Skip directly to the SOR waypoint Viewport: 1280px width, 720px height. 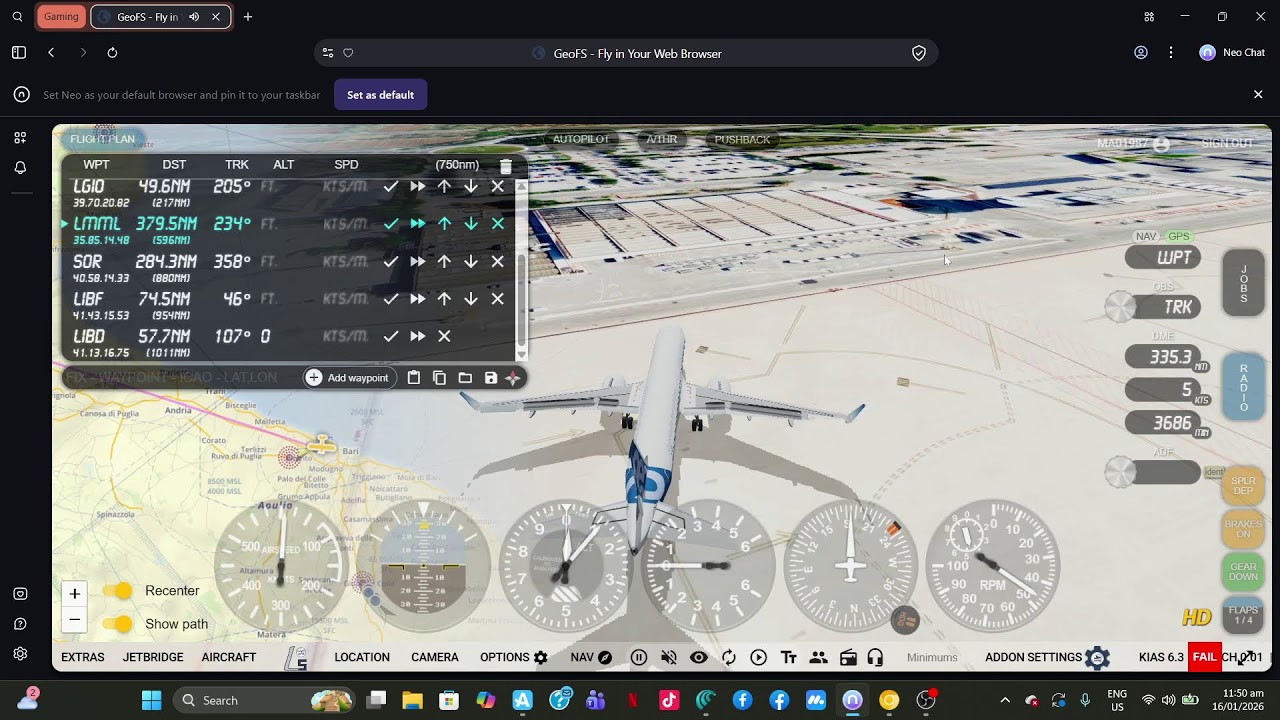tap(418, 261)
